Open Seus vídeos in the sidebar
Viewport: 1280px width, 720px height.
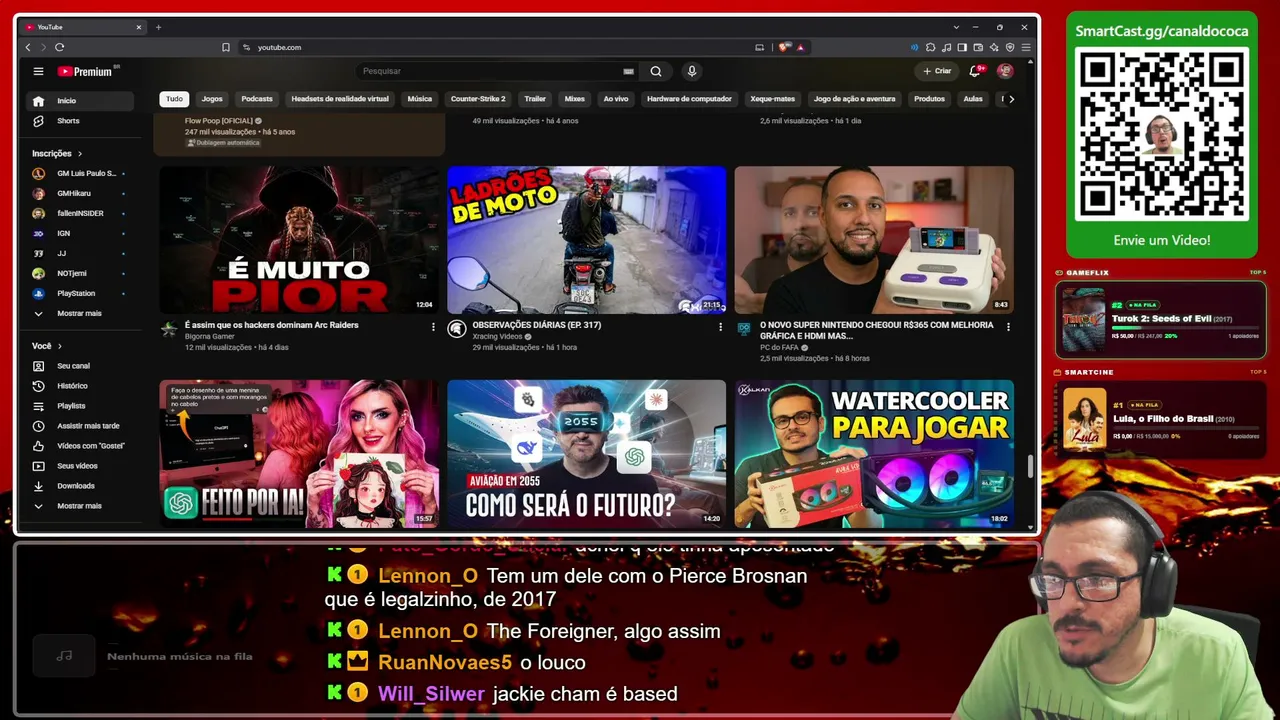pyautogui.click(x=80, y=466)
